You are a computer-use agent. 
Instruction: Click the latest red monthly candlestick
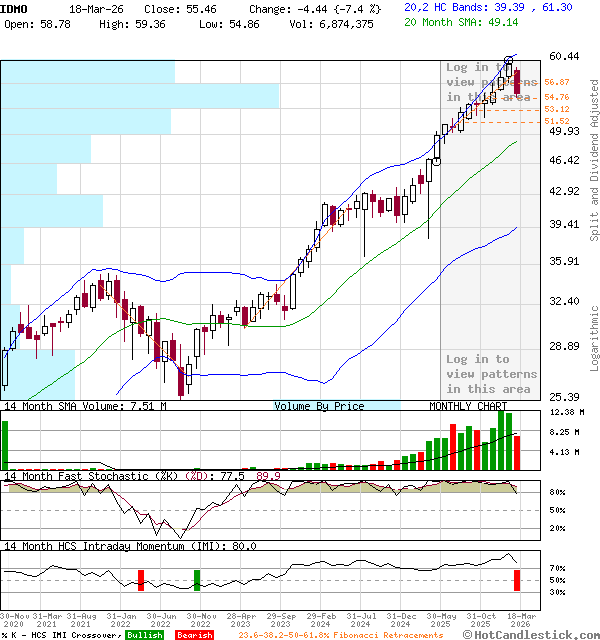[517, 82]
